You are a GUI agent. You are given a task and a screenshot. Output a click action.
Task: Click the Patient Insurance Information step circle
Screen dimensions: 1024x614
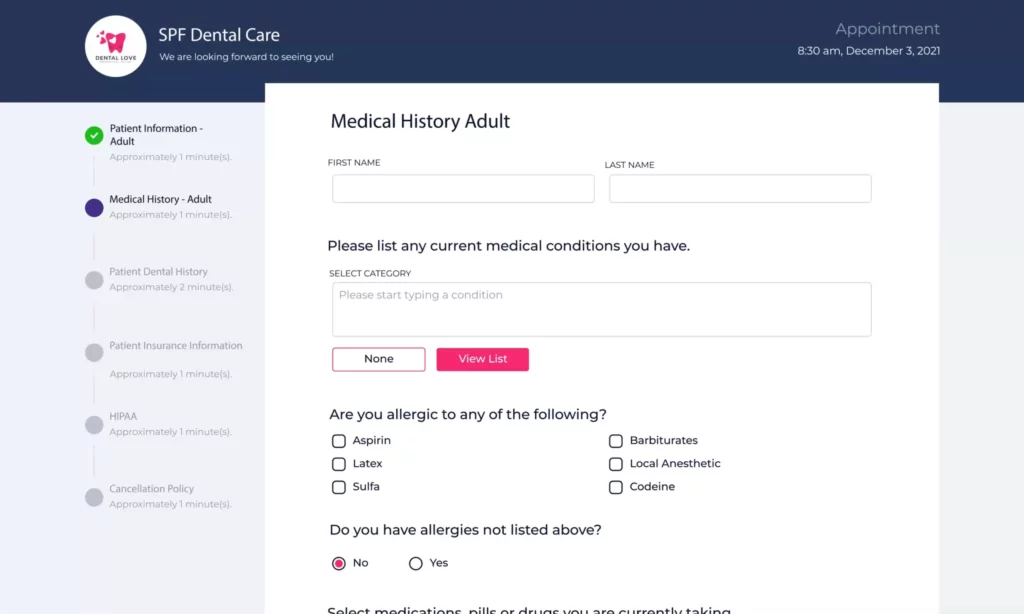(x=94, y=352)
